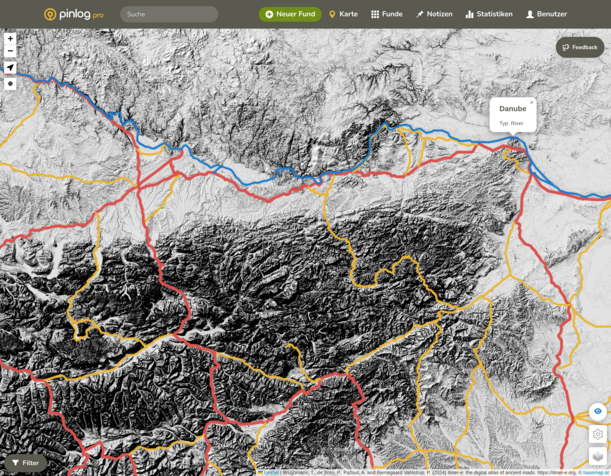Open the Benutzer user menu
The width and height of the screenshot is (611, 476).
pos(546,14)
